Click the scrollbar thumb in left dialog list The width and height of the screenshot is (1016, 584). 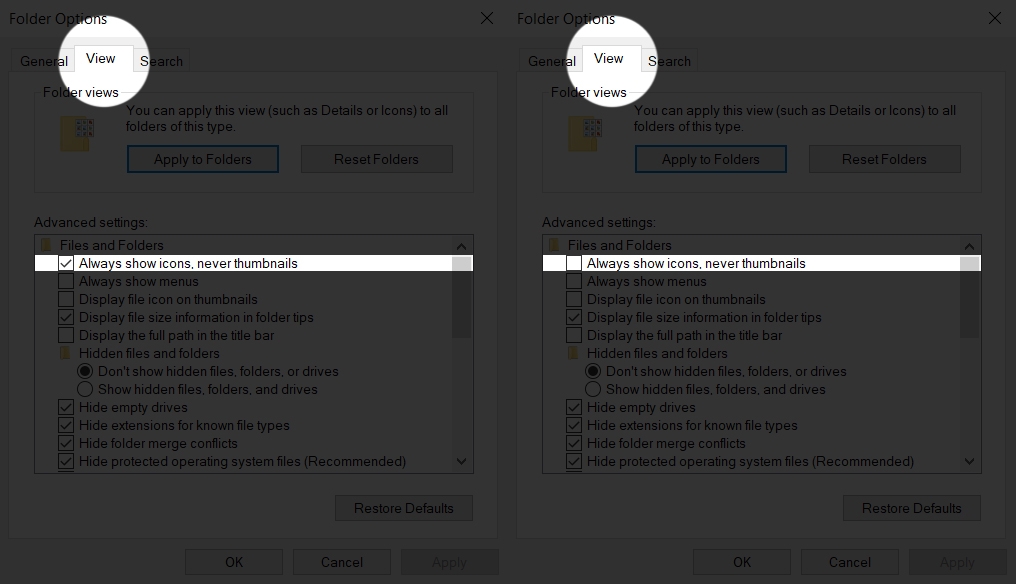[x=461, y=297]
